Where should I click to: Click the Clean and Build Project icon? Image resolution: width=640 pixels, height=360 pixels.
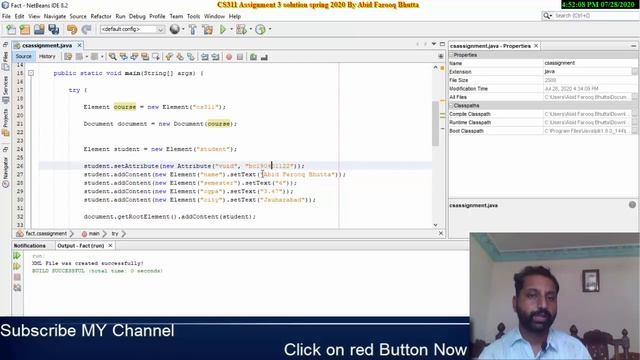click(x=207, y=29)
